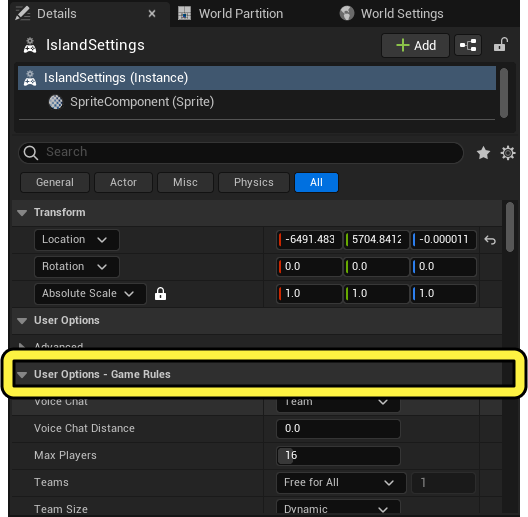Select the SpriteComponent (Sprite) item

tap(142, 102)
